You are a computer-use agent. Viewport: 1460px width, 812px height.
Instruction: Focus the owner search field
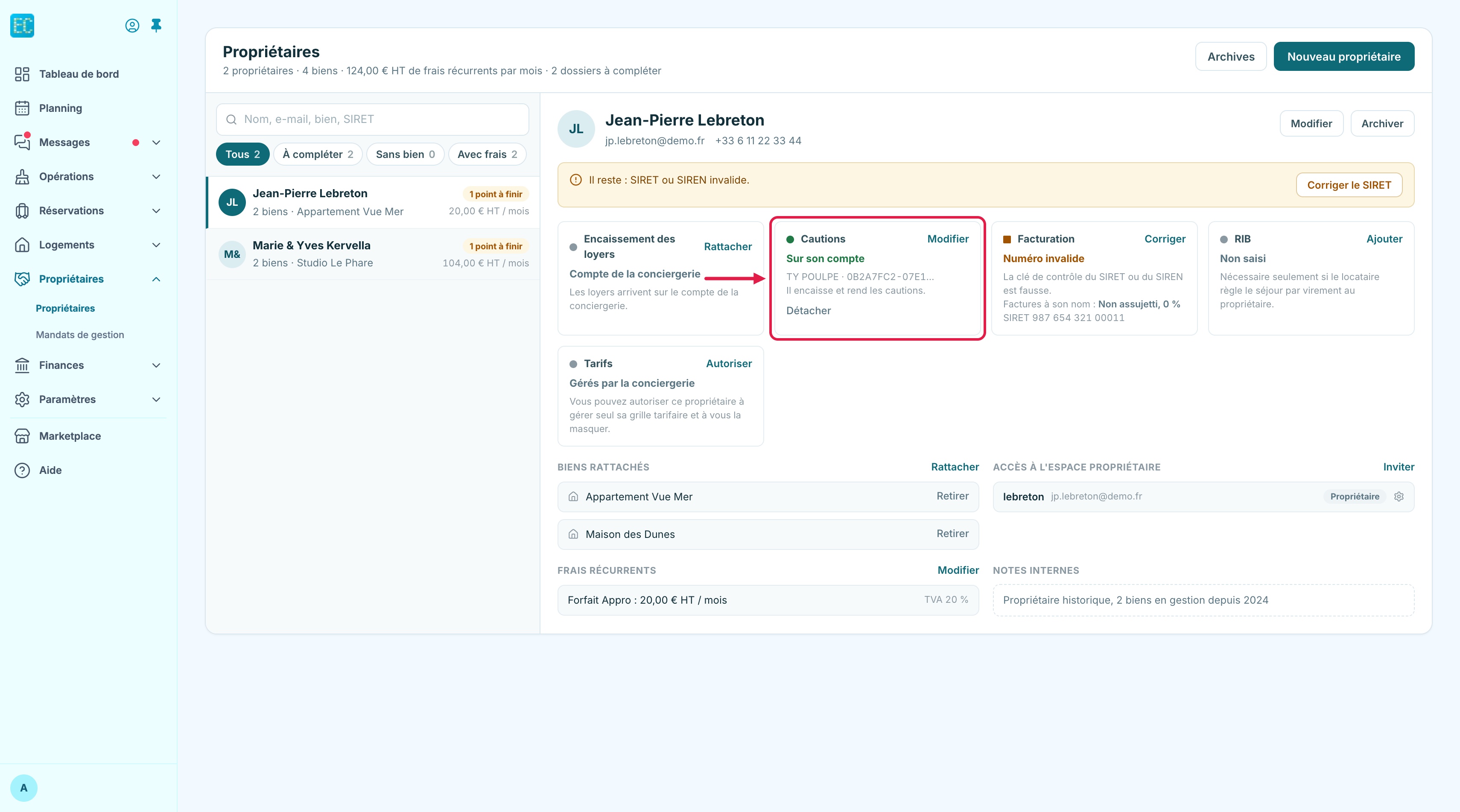tap(372, 119)
